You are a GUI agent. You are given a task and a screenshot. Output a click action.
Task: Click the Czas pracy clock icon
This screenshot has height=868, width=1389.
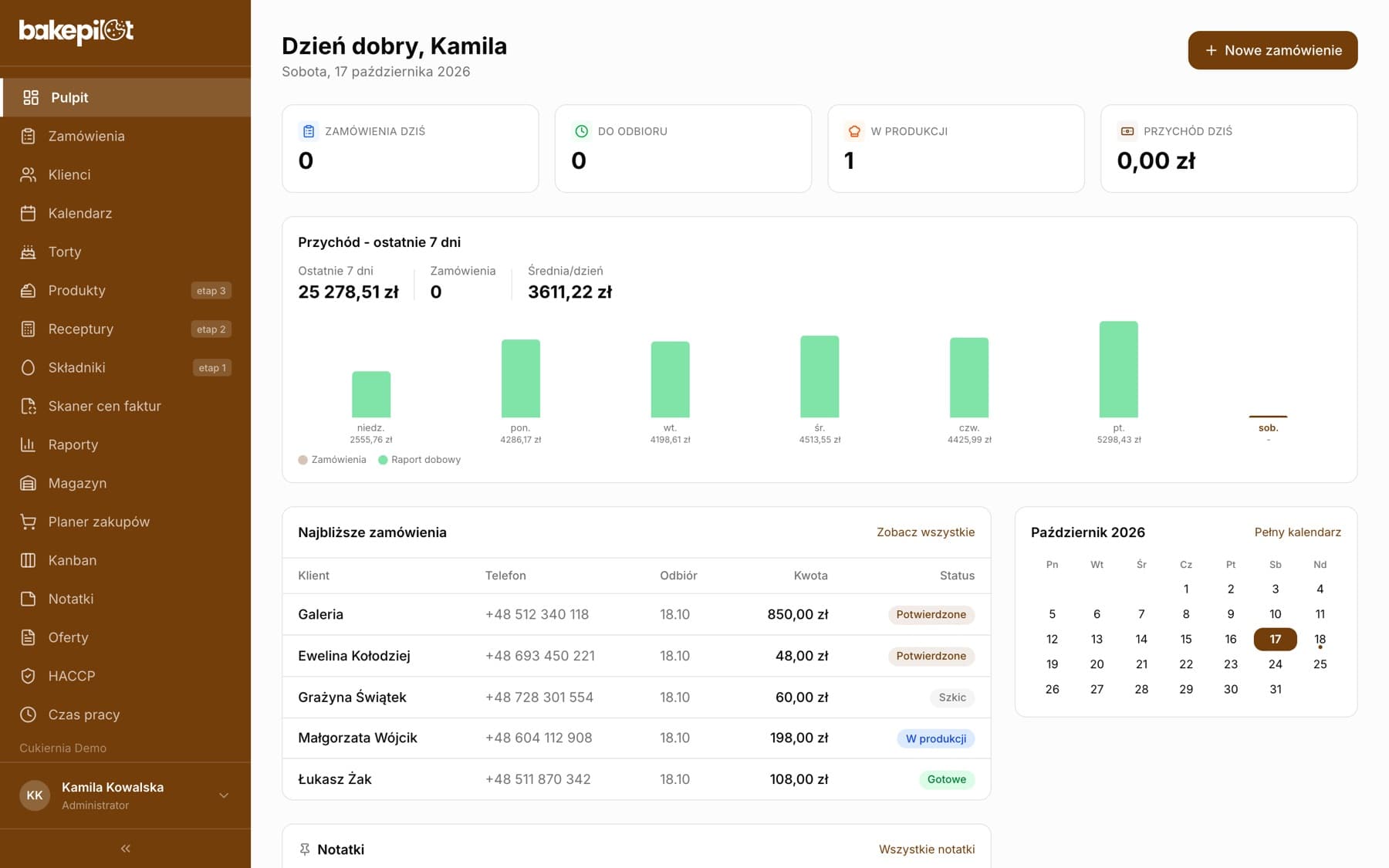(28, 714)
